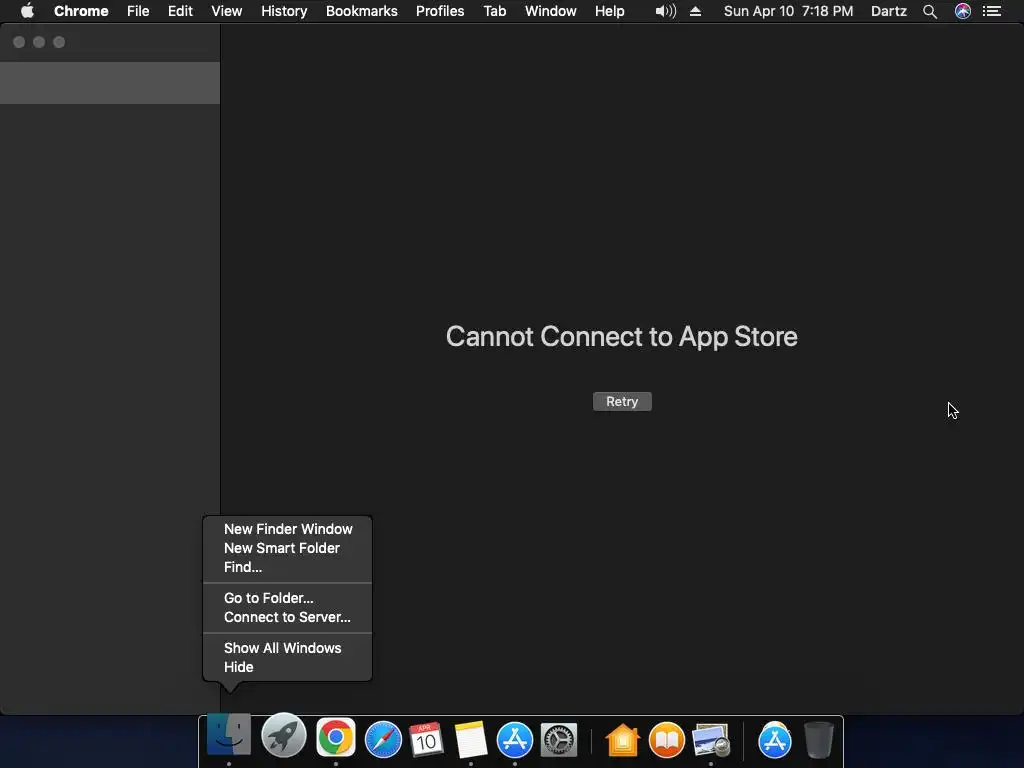The height and width of the screenshot is (768, 1024).
Task: Open the History menu
Action: tap(284, 11)
